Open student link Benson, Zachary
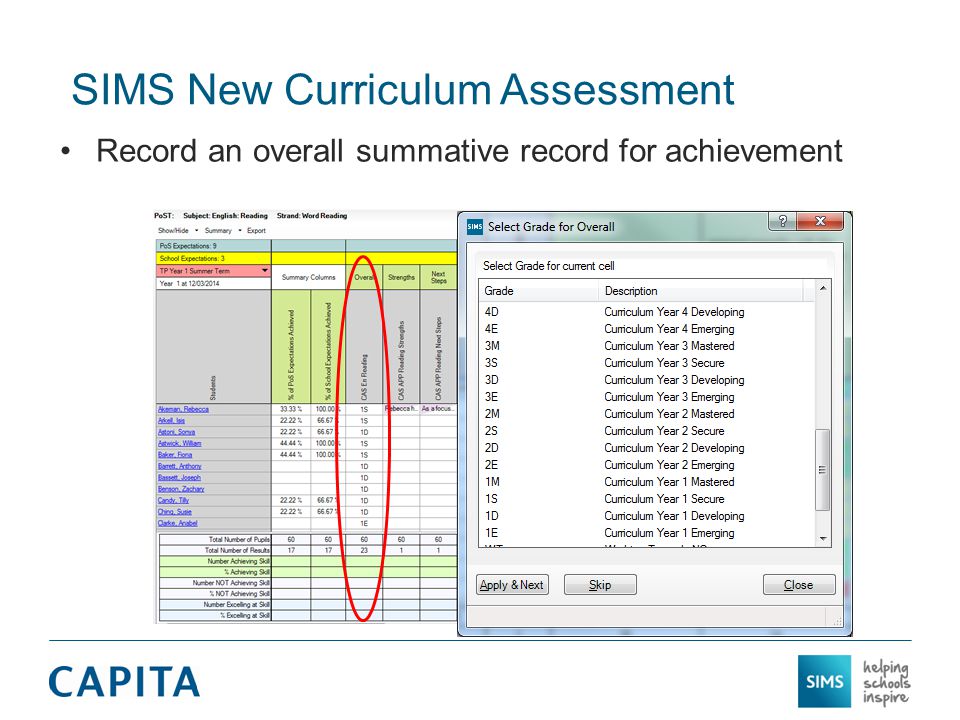 pos(181,489)
